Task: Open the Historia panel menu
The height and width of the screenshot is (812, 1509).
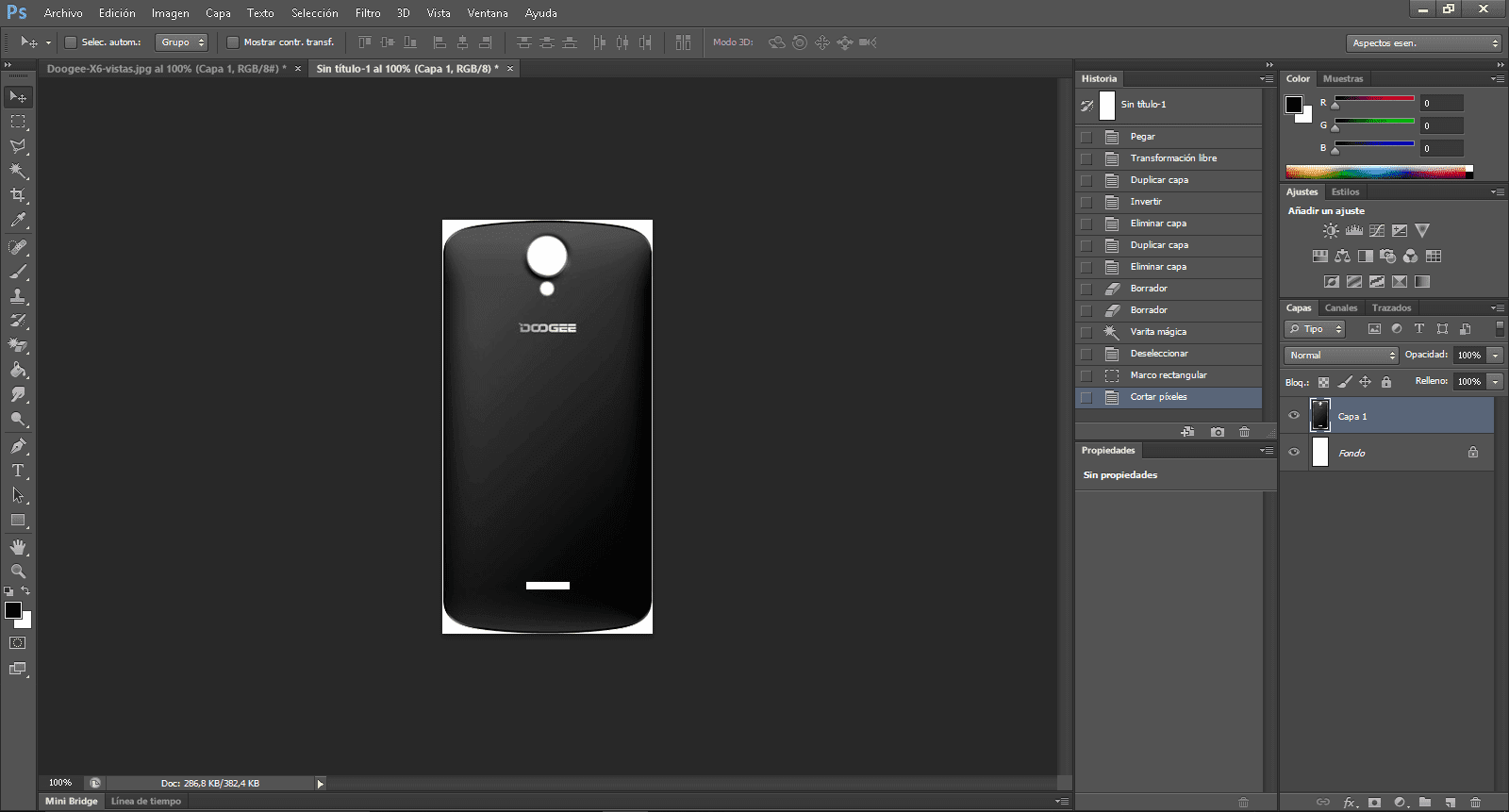Action: tap(1267, 79)
